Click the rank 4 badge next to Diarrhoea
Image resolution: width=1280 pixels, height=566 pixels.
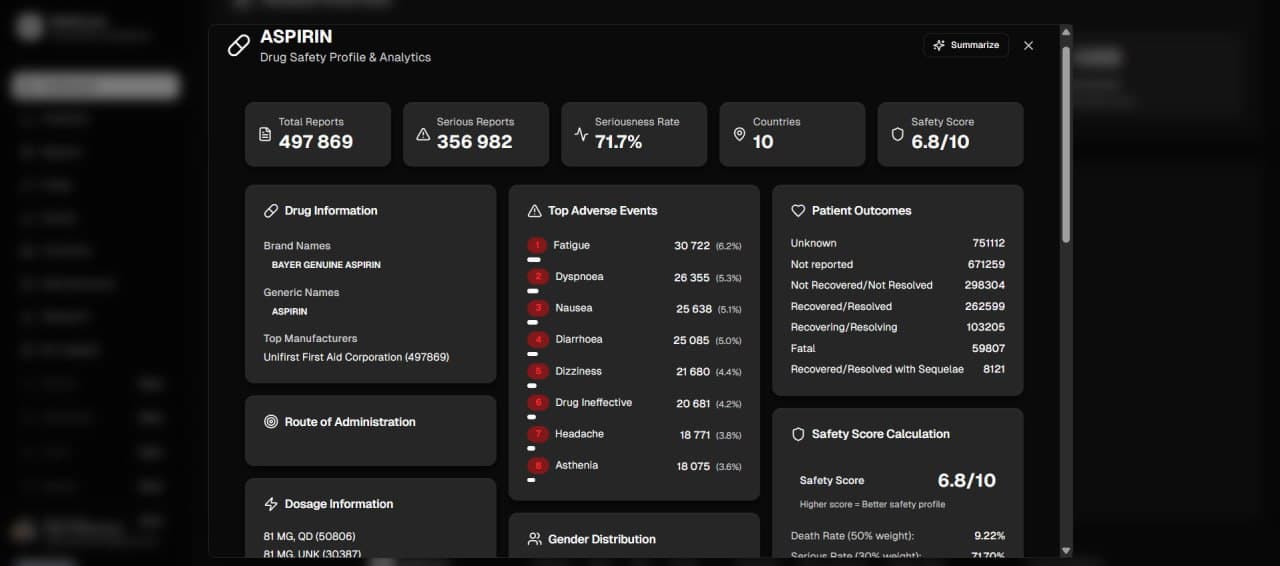point(538,340)
